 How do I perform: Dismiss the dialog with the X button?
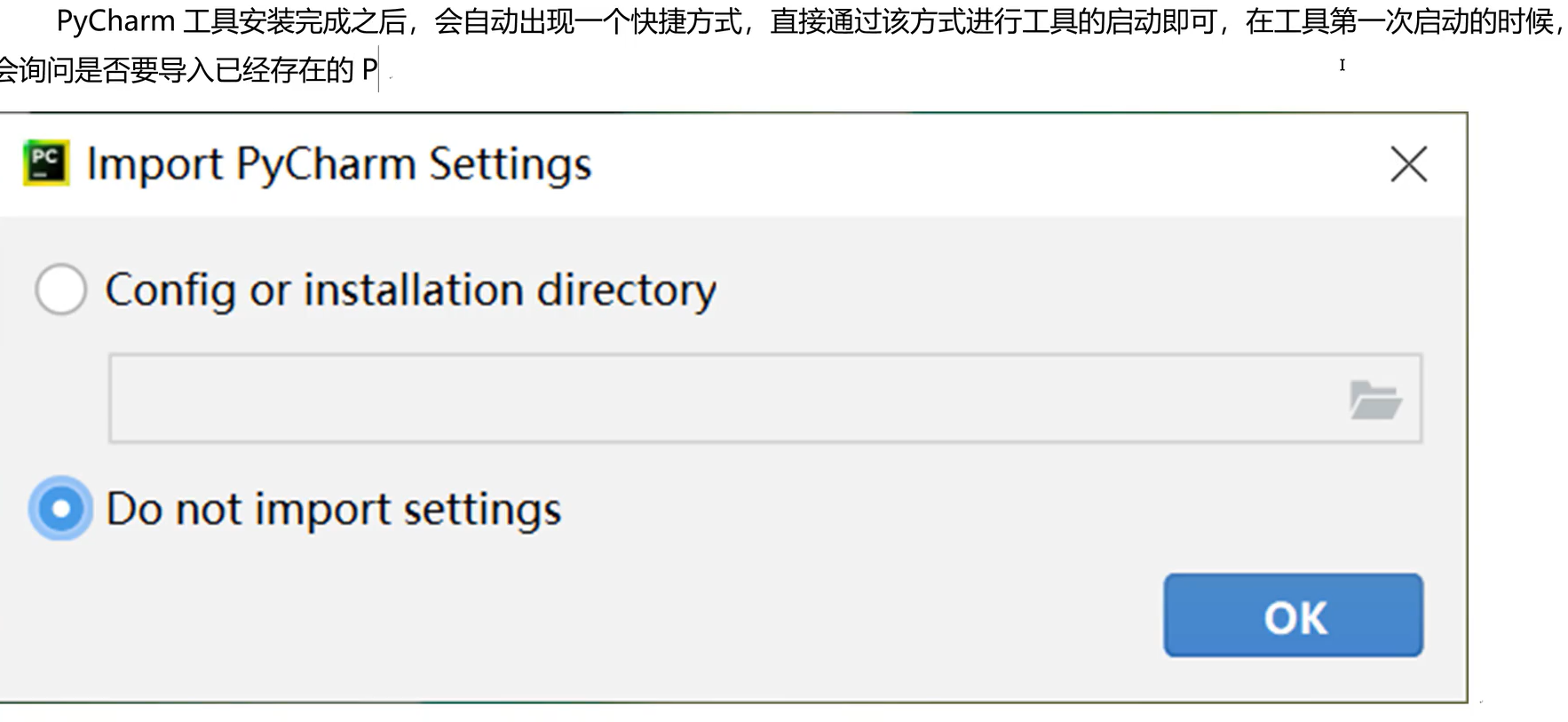click(1408, 164)
